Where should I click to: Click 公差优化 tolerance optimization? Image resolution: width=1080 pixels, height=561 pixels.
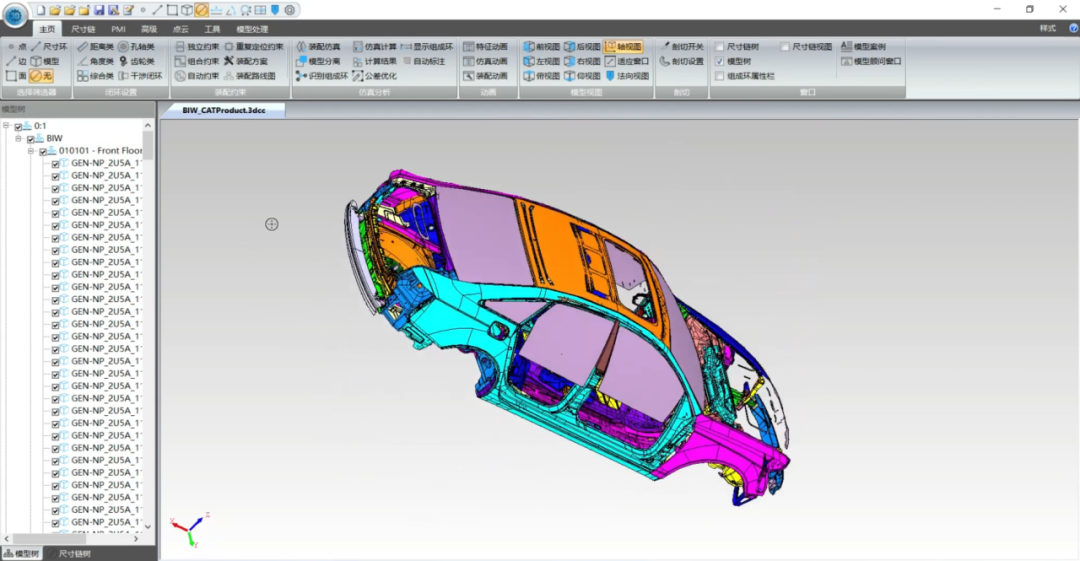click(375, 76)
